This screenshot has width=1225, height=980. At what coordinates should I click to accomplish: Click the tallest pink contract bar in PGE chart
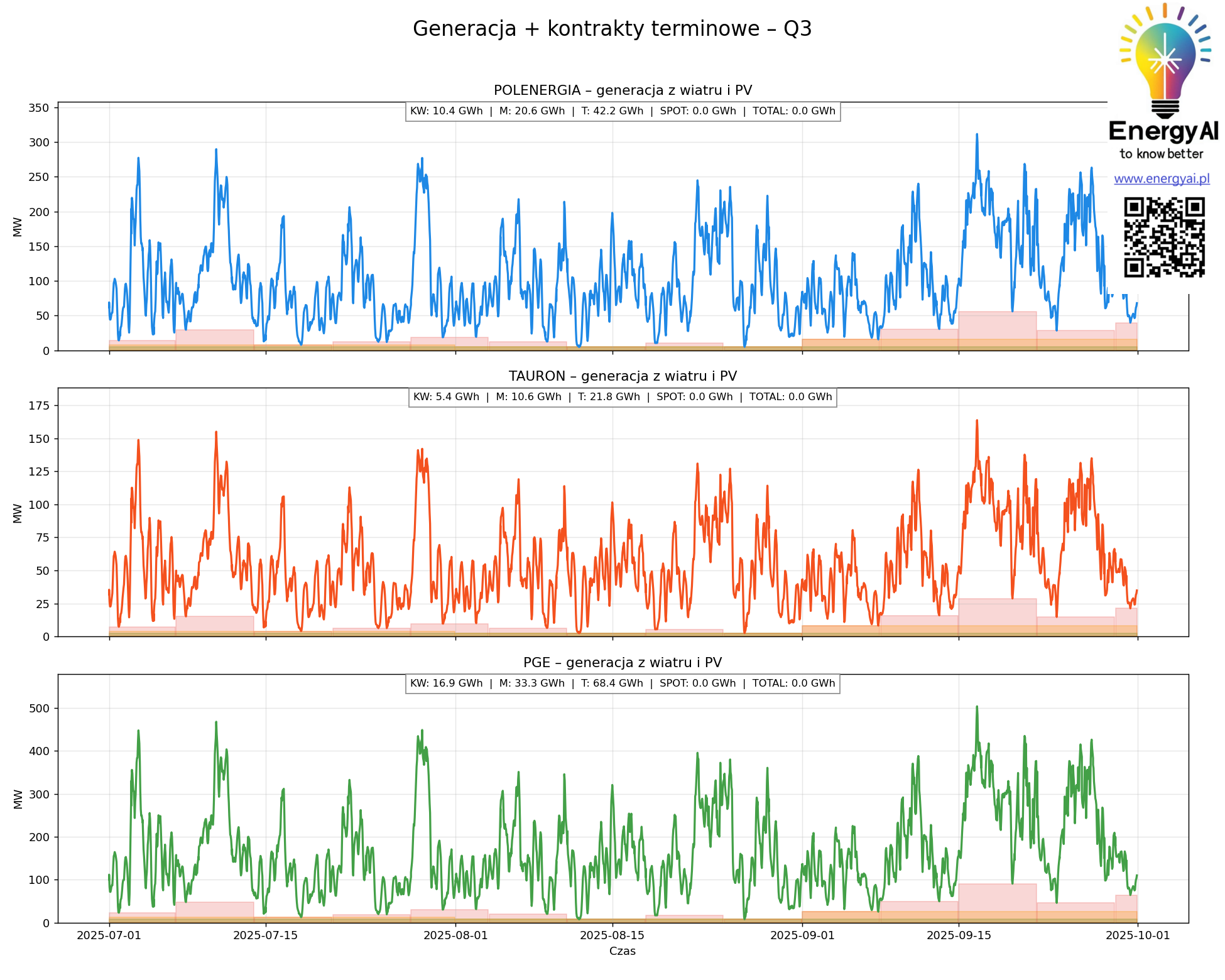pyautogui.click(x=997, y=898)
